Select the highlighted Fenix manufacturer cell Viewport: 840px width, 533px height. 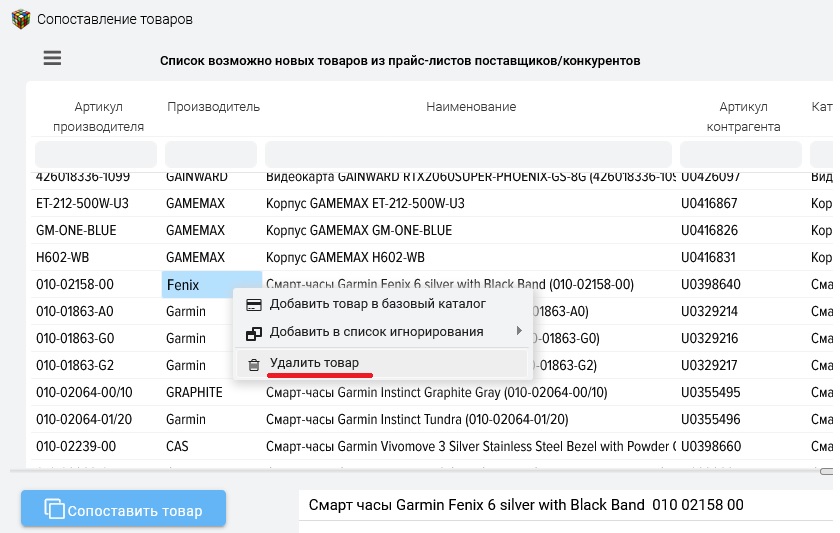coord(212,284)
